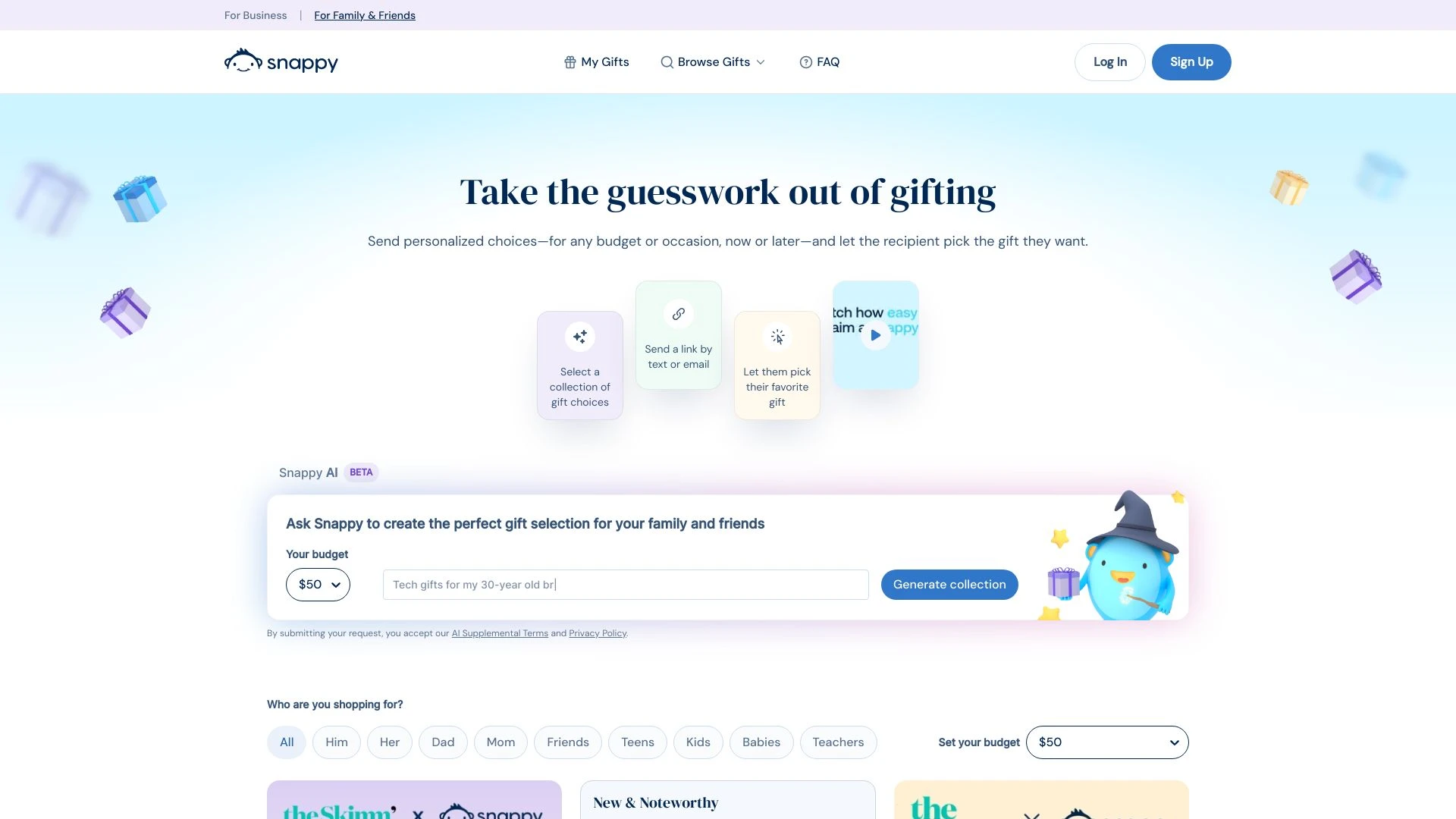Click the select gift choices sparkle icon
Image resolution: width=1456 pixels, height=819 pixels.
(x=579, y=336)
